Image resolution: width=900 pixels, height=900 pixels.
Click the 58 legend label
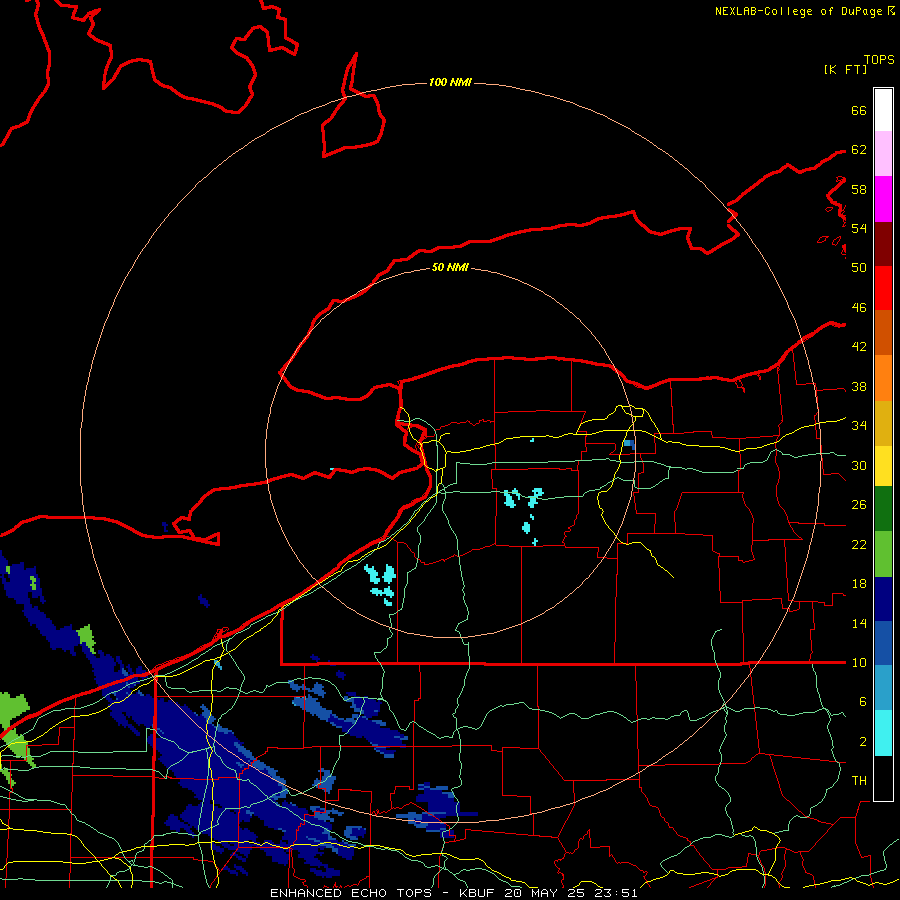point(859,189)
